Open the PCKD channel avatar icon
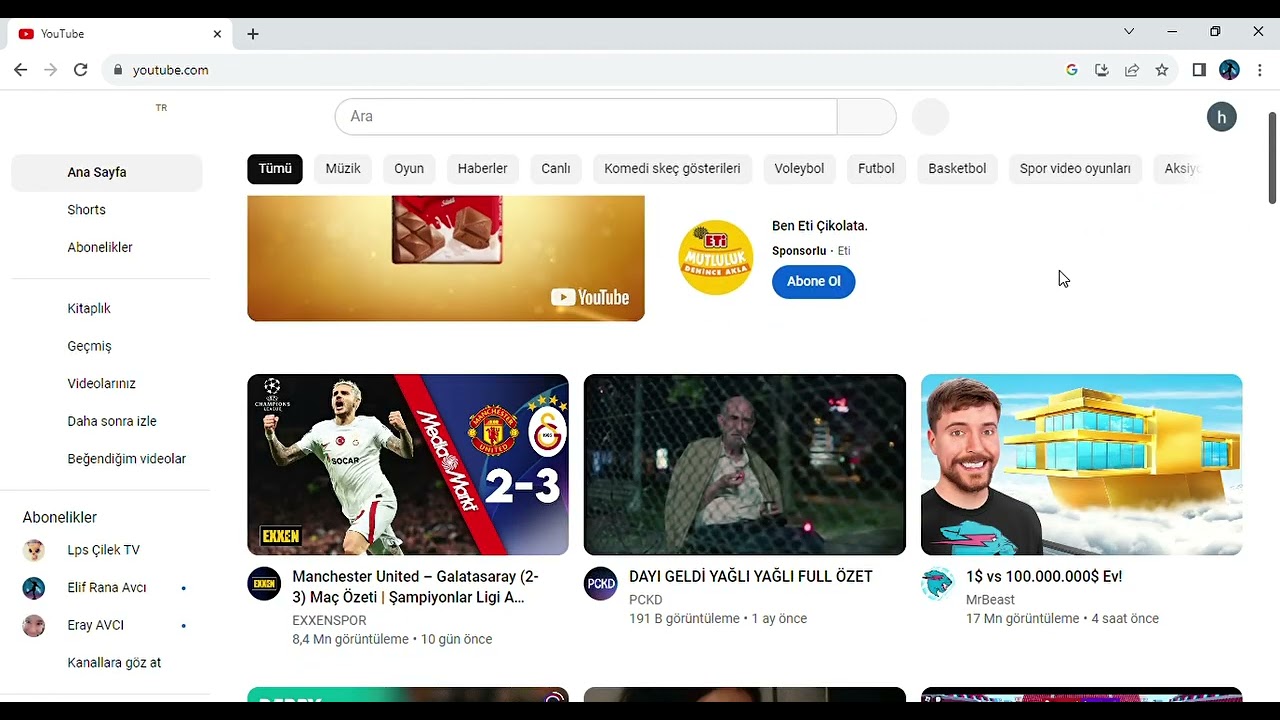 [x=601, y=584]
